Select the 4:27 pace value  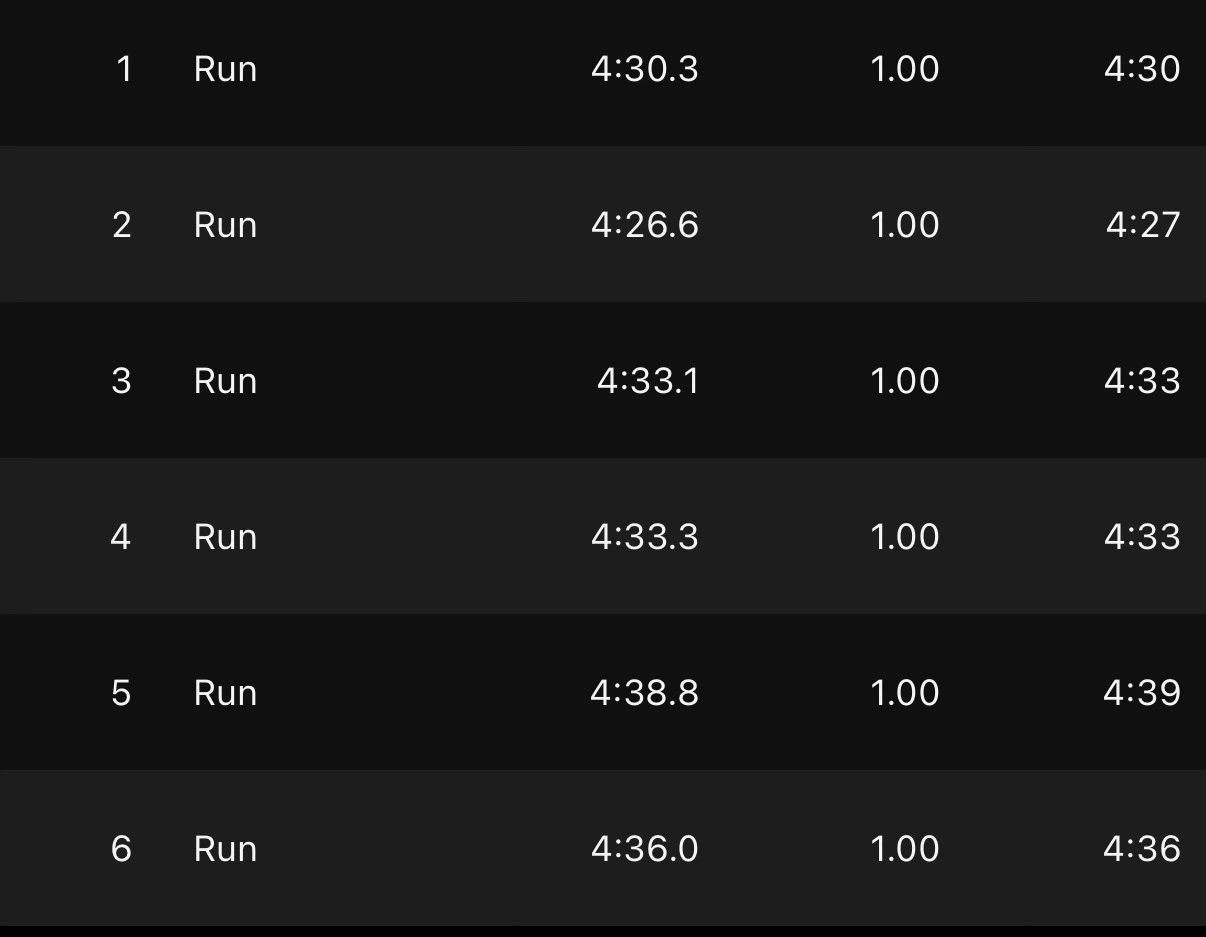click(1143, 225)
